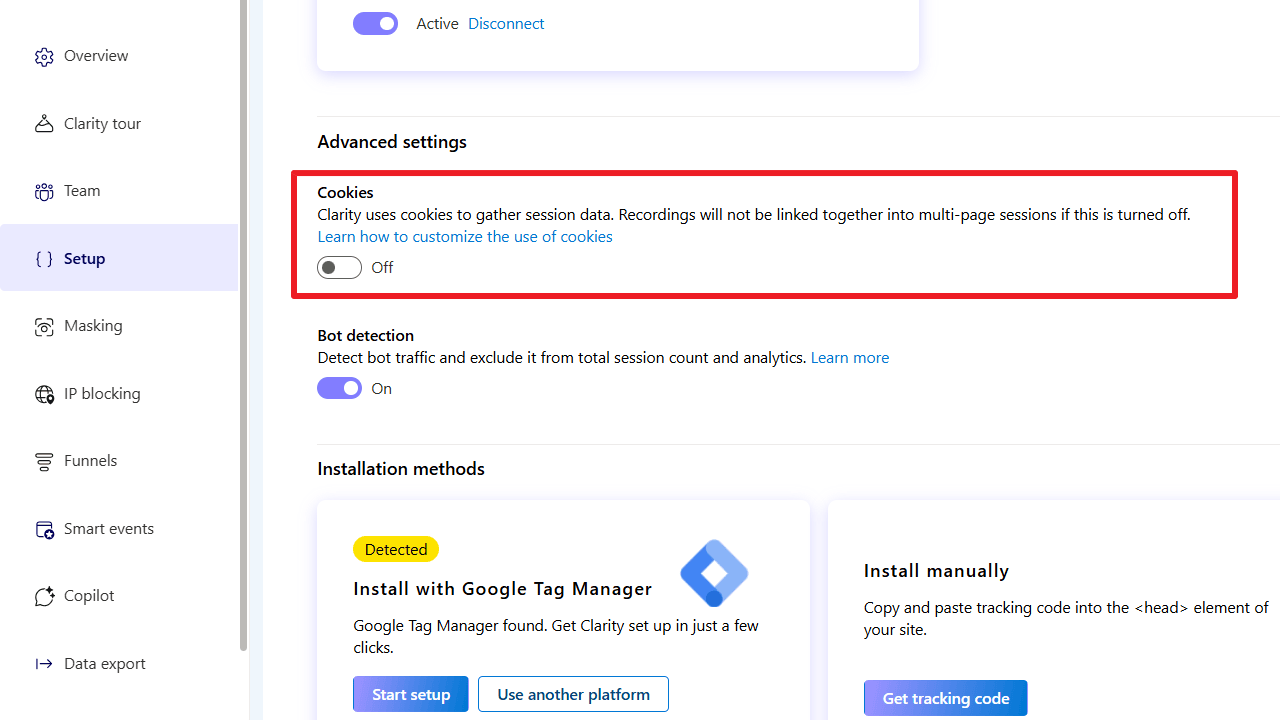Disable the Bot detection toggle
This screenshot has height=720, width=1280.
coord(339,388)
